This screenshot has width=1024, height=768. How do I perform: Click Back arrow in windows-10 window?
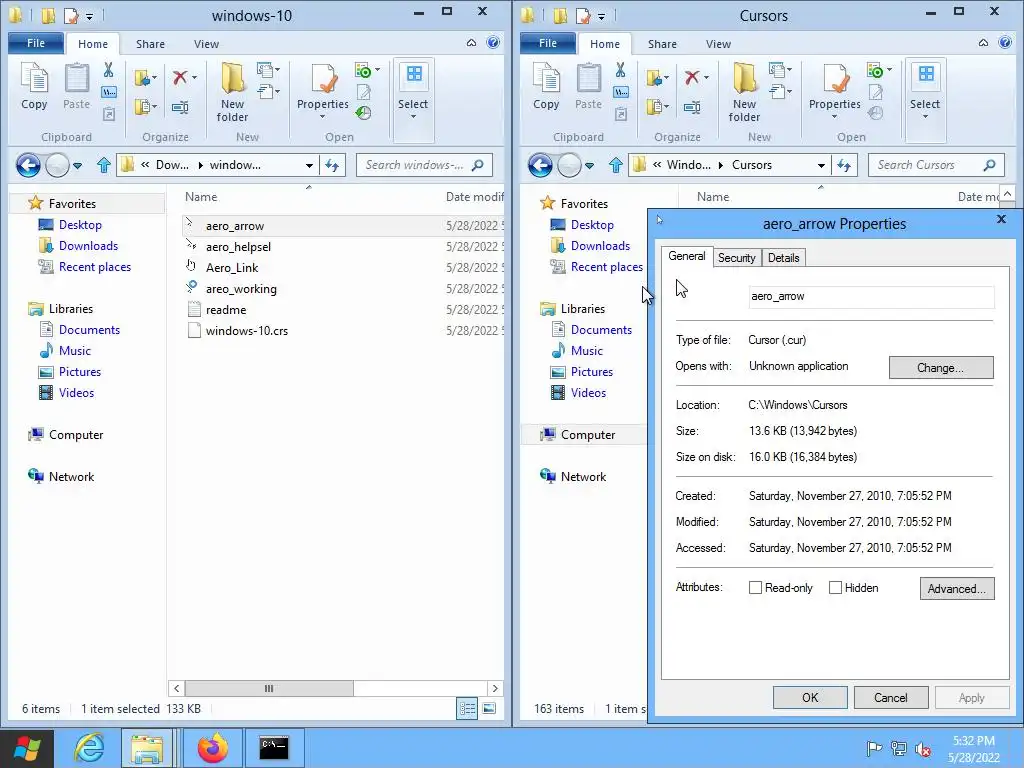pyautogui.click(x=28, y=165)
